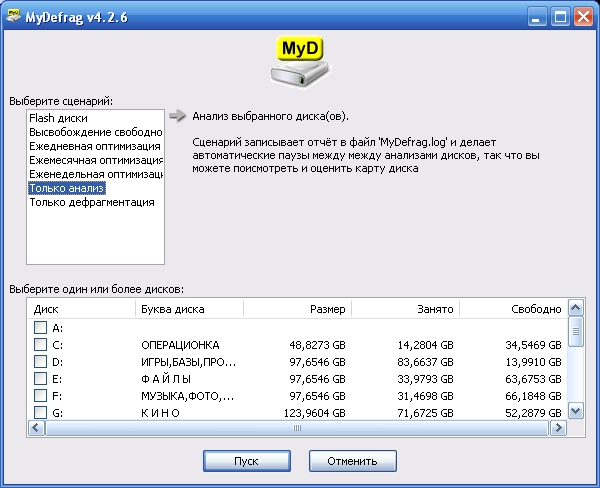Click the 'МУЗЫКА,ФОТО,…' drive label
Screen dimensions: 600x488
point(188,396)
